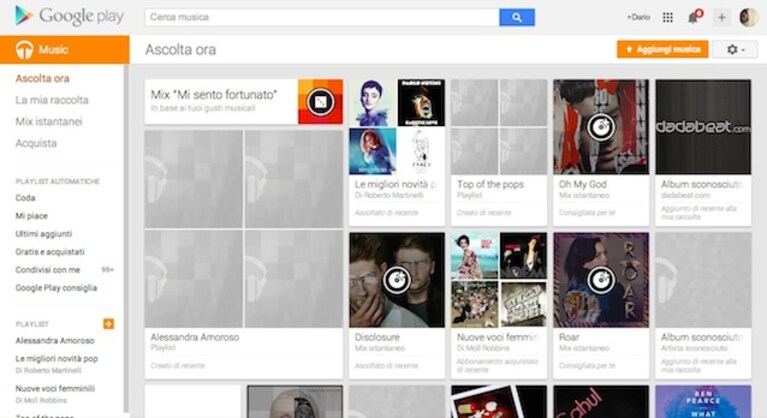Open Gratis e acquistati playlist

click(50, 252)
